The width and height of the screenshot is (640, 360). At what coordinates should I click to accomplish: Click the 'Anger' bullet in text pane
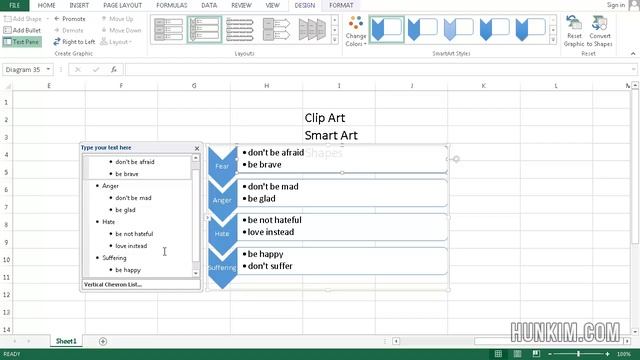click(110, 186)
